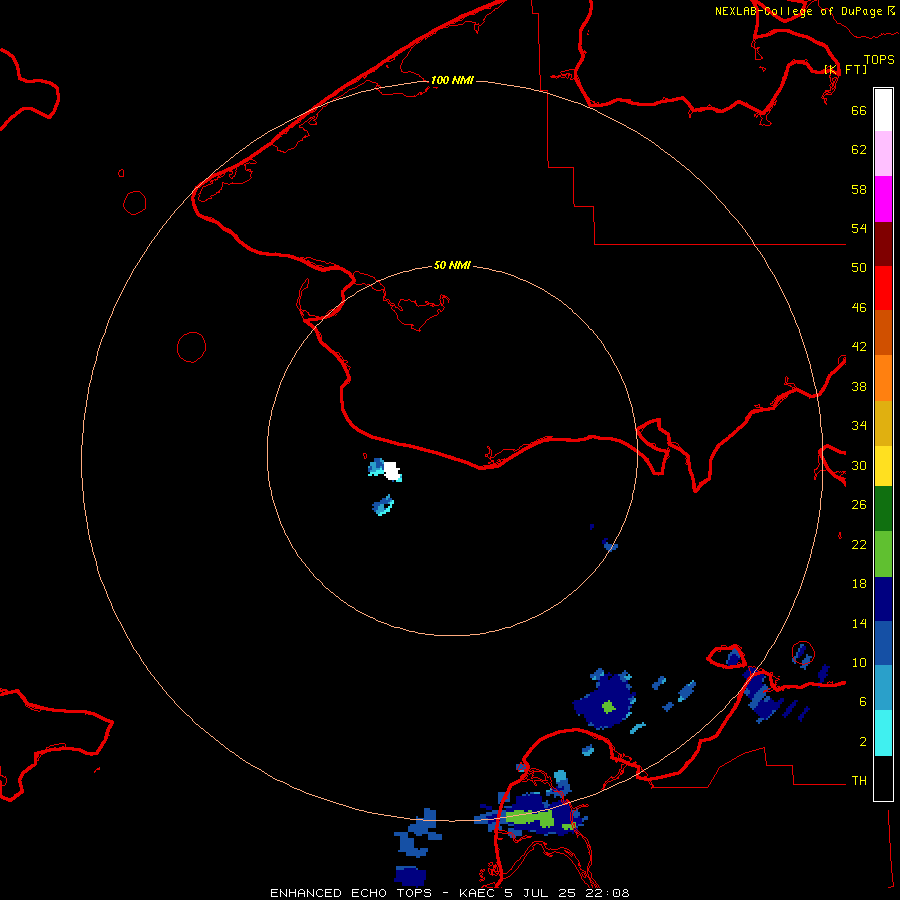The image size is (900, 900).
Task: Click the TOPS legend title
Action: tap(879, 60)
